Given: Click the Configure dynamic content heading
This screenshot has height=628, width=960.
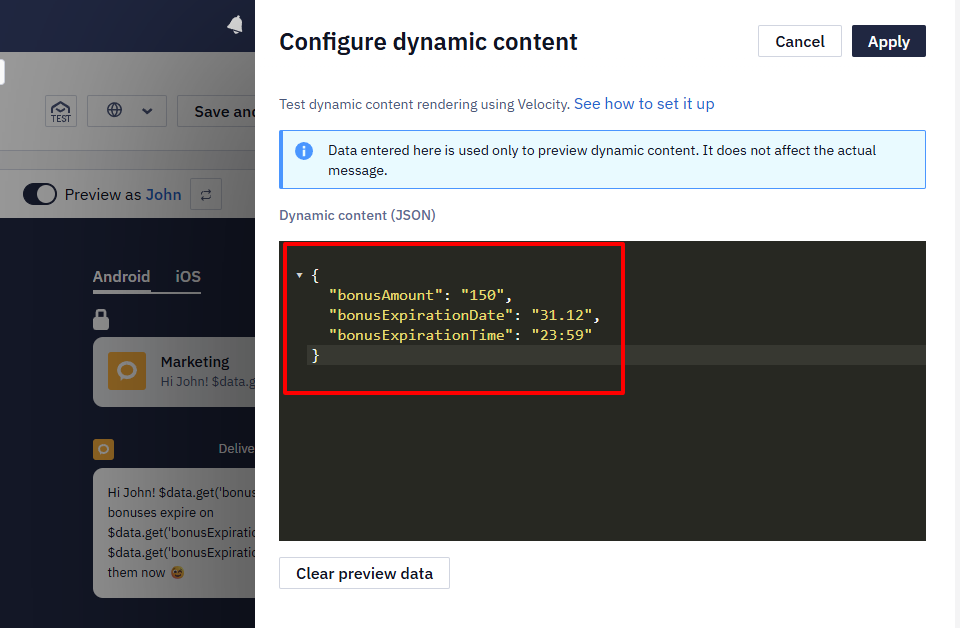Looking at the screenshot, I should [x=428, y=42].
